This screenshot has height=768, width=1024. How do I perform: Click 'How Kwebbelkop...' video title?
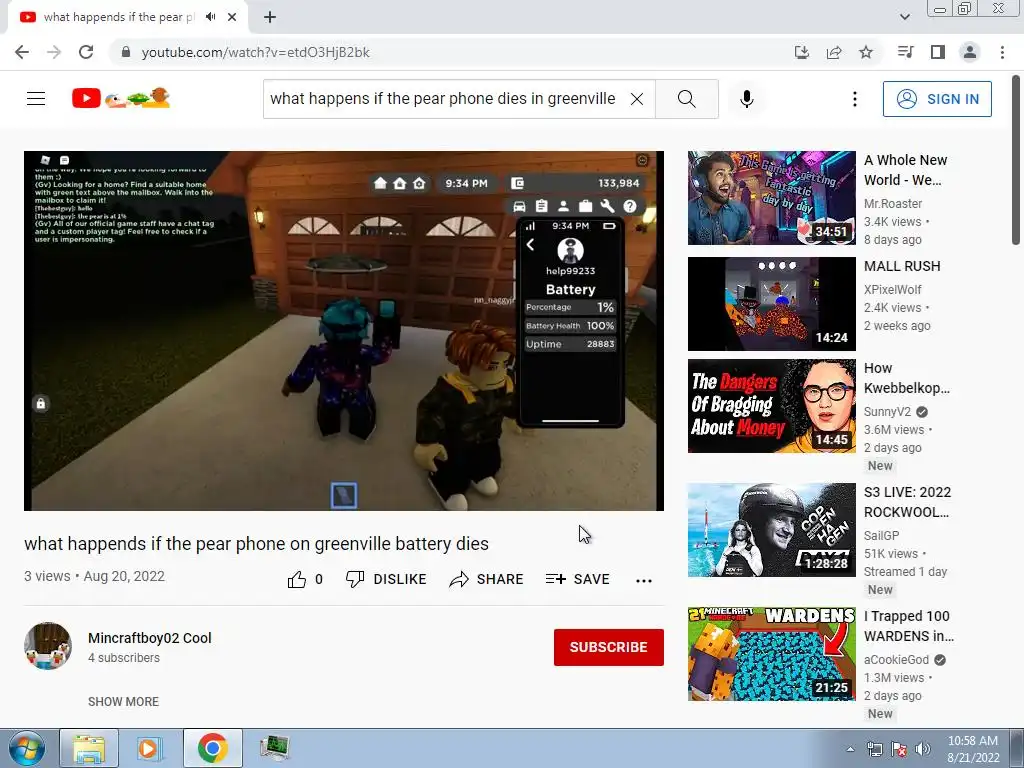906,378
